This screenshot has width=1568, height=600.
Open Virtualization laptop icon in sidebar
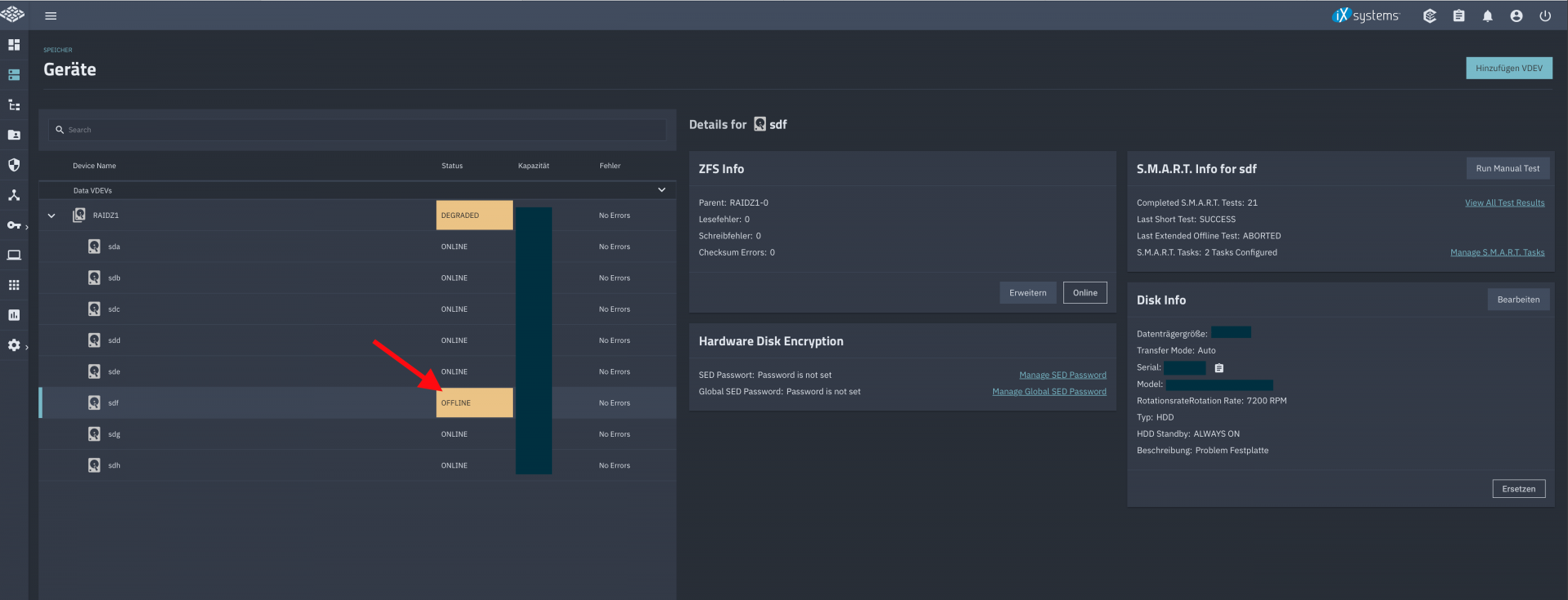tap(14, 255)
